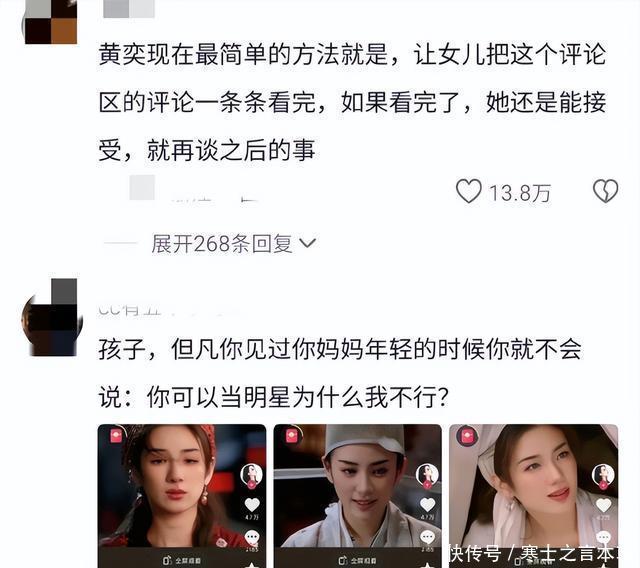Tap the profile avatar in the middle thumbnail
The width and height of the screenshot is (640, 568).
point(427,476)
